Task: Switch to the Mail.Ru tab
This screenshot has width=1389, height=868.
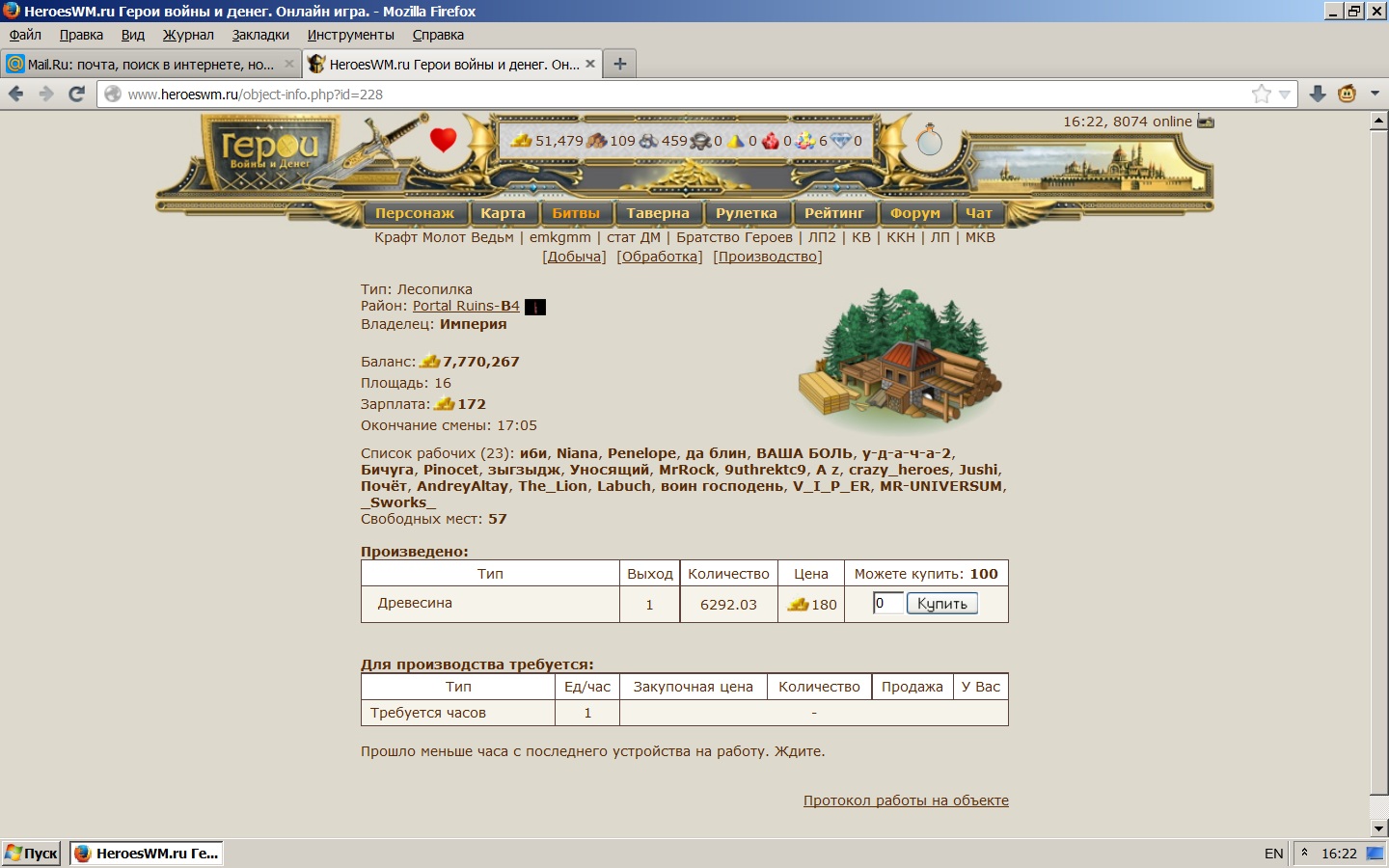Action: pyautogui.click(x=151, y=64)
